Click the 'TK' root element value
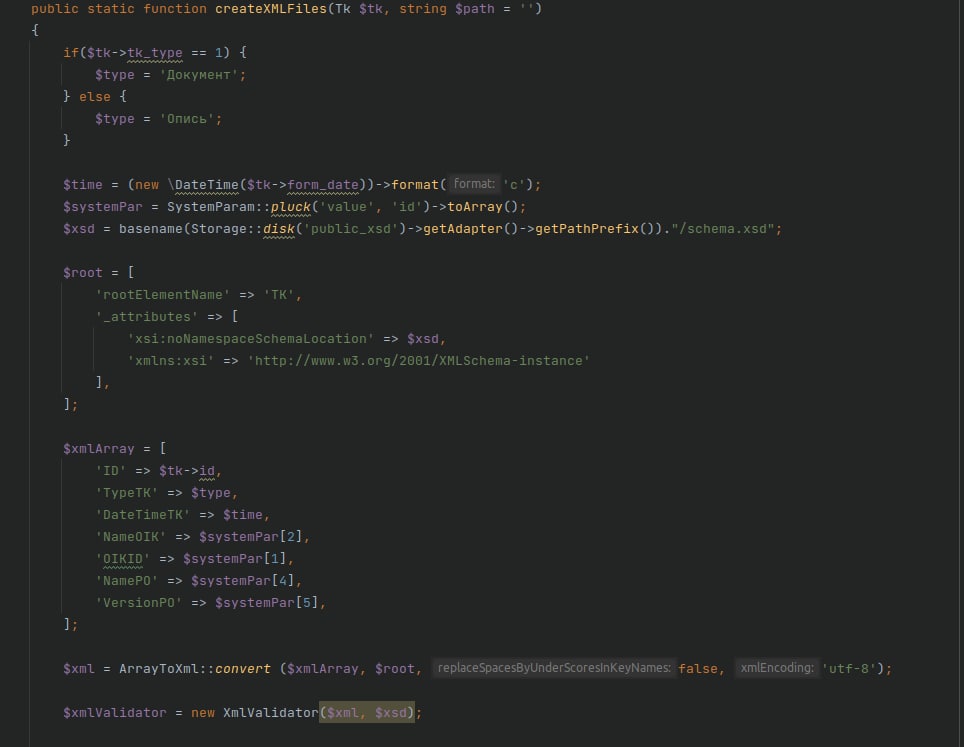Screen dimensions: 964x747 coord(279,294)
